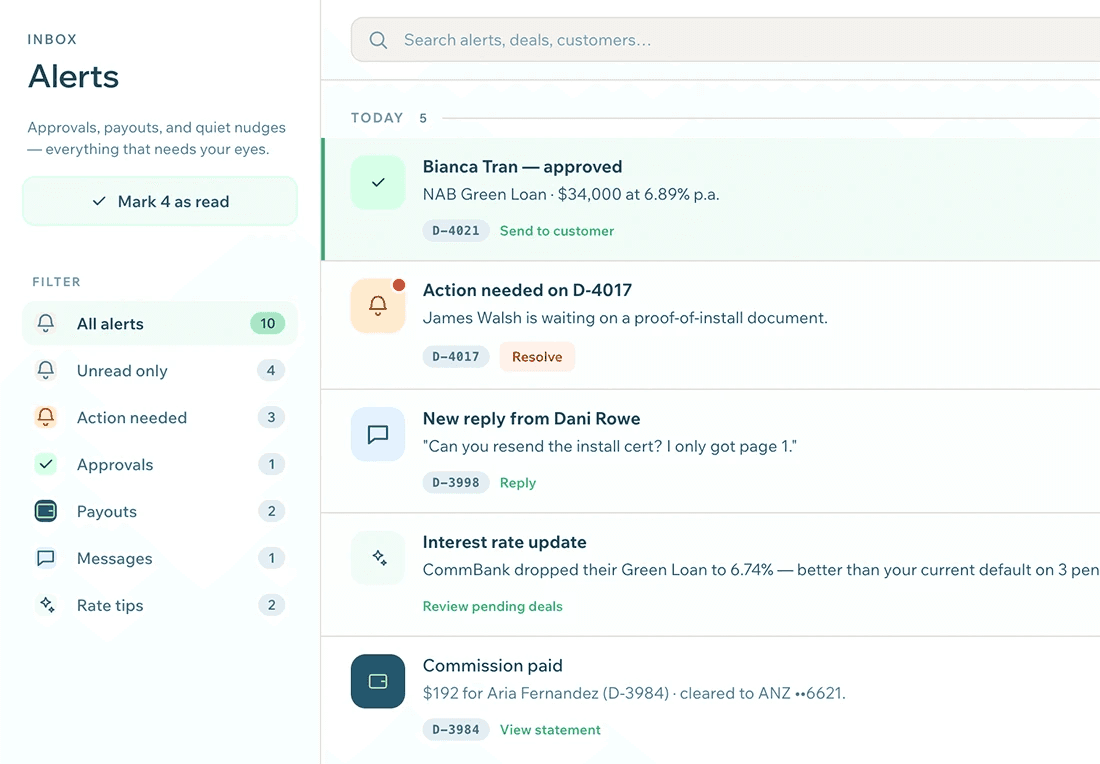This screenshot has height=764, width=1100.
Task: Click the Resolve button for D-4017
Action: click(537, 356)
